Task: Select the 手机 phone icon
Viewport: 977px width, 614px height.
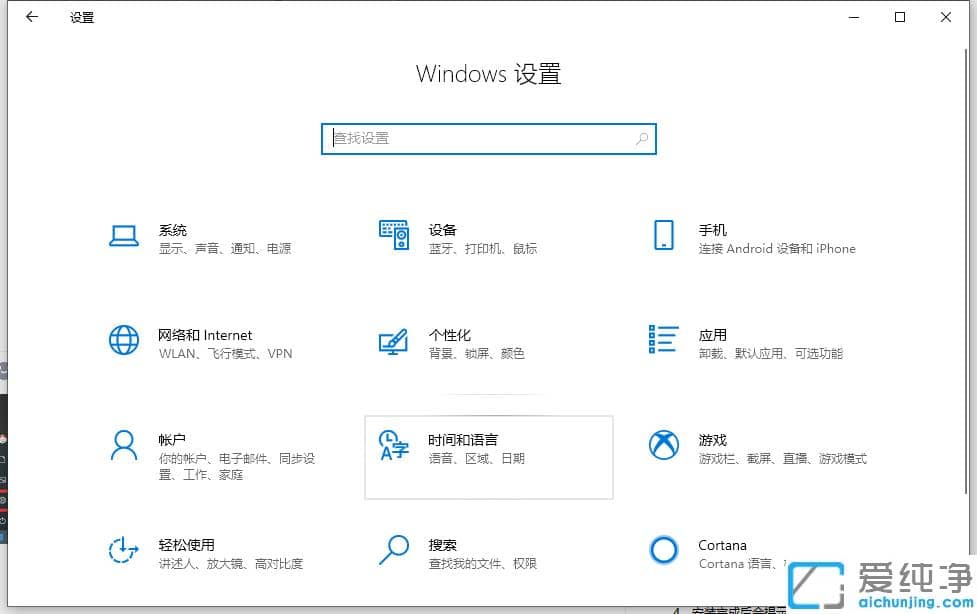Action: [x=663, y=236]
